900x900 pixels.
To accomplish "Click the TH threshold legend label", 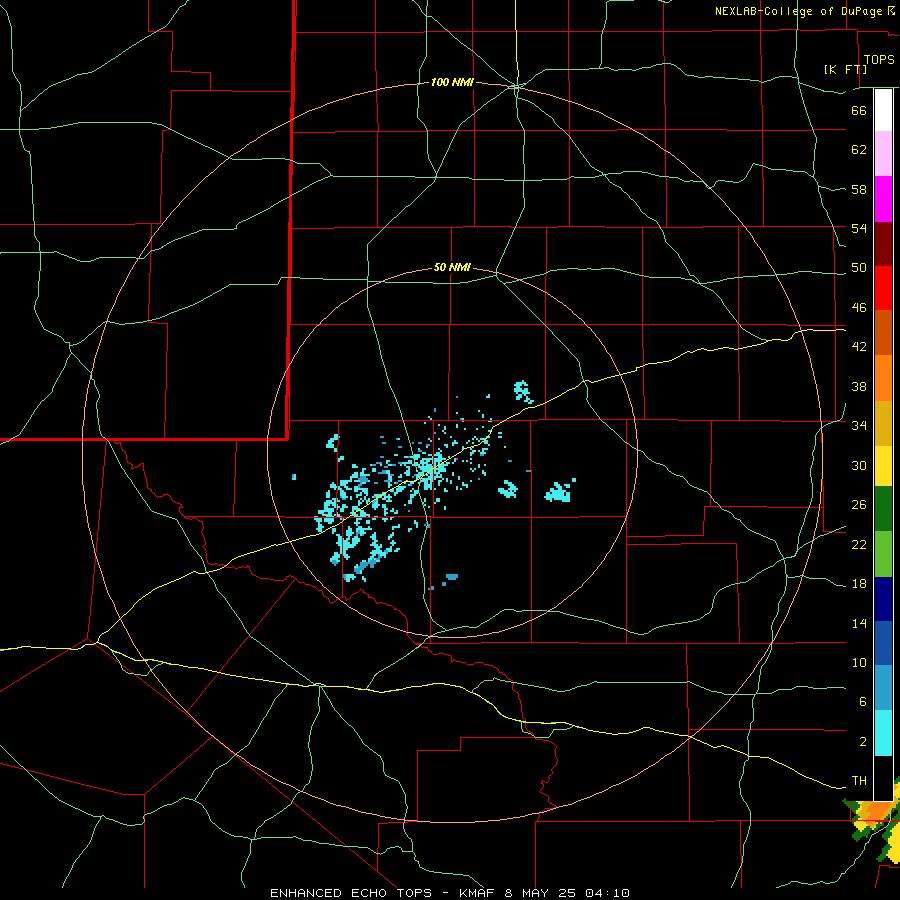I will click(x=859, y=781).
